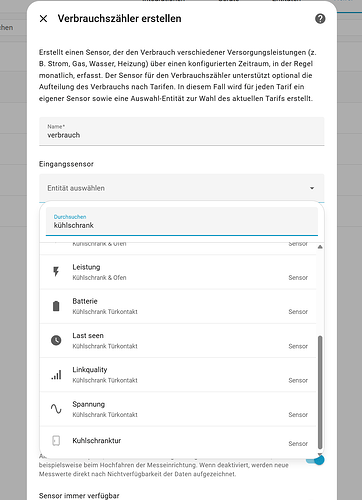
Task: Click the lightning bolt icon next to Leistung
Action: click(56, 272)
